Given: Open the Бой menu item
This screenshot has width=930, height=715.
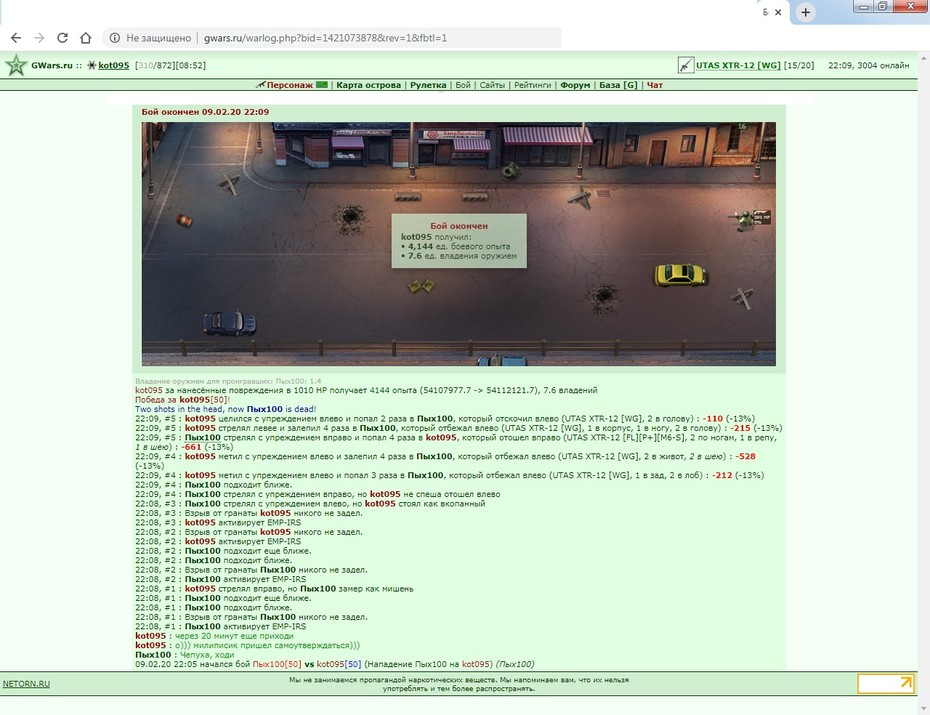Looking at the screenshot, I should 463,85.
